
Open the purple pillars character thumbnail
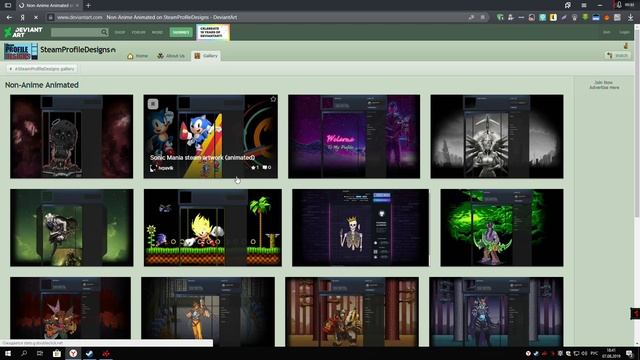click(x=496, y=312)
